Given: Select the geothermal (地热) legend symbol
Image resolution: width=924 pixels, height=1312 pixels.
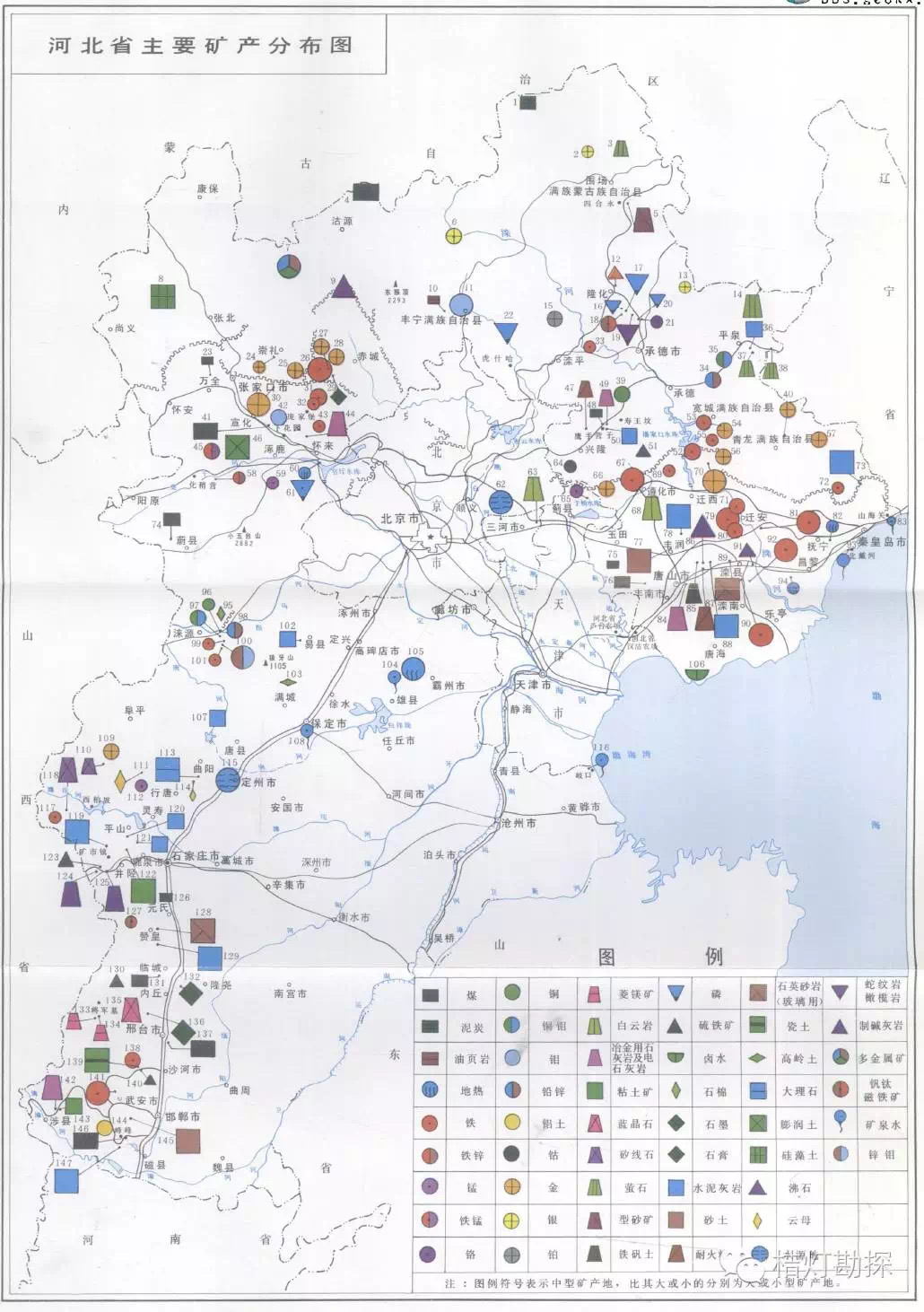Looking at the screenshot, I should [431, 1090].
